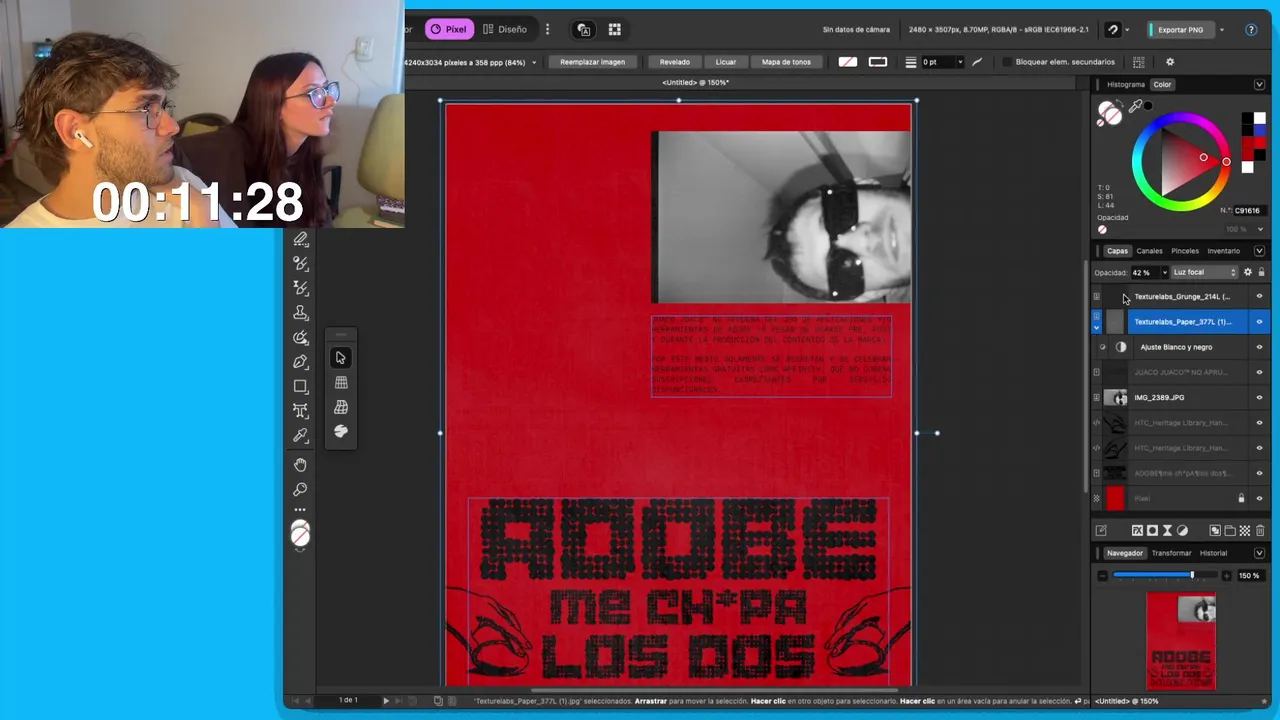The width and height of the screenshot is (1280, 720).
Task: Click the Licuar button
Action: coord(725,62)
